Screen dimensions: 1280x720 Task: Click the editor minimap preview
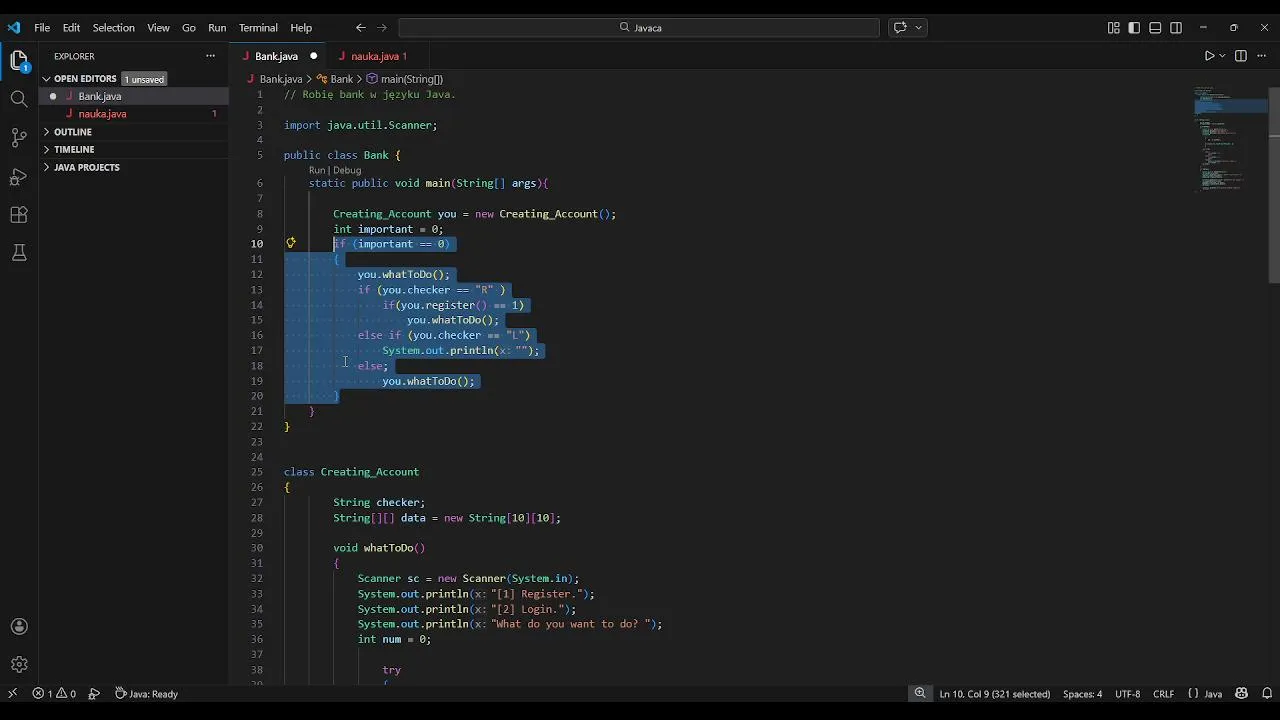tap(1230, 140)
